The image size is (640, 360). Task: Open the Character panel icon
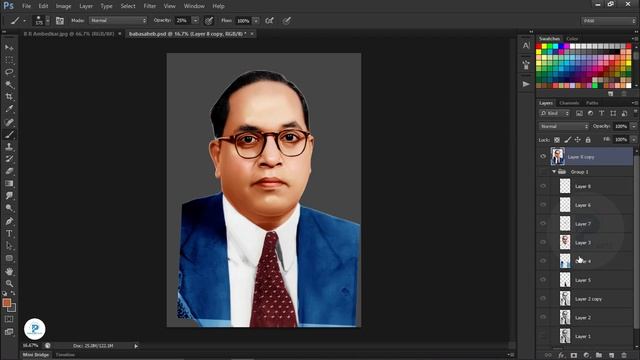(x=526, y=46)
